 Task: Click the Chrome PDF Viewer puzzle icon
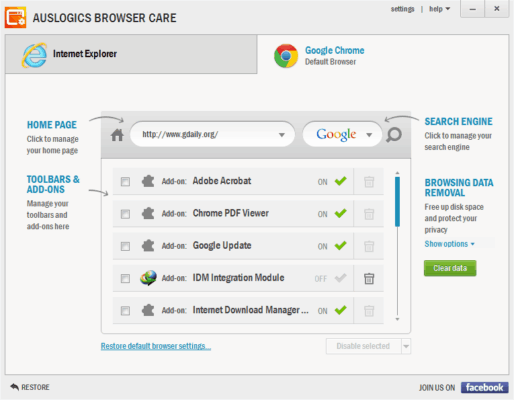coord(148,213)
